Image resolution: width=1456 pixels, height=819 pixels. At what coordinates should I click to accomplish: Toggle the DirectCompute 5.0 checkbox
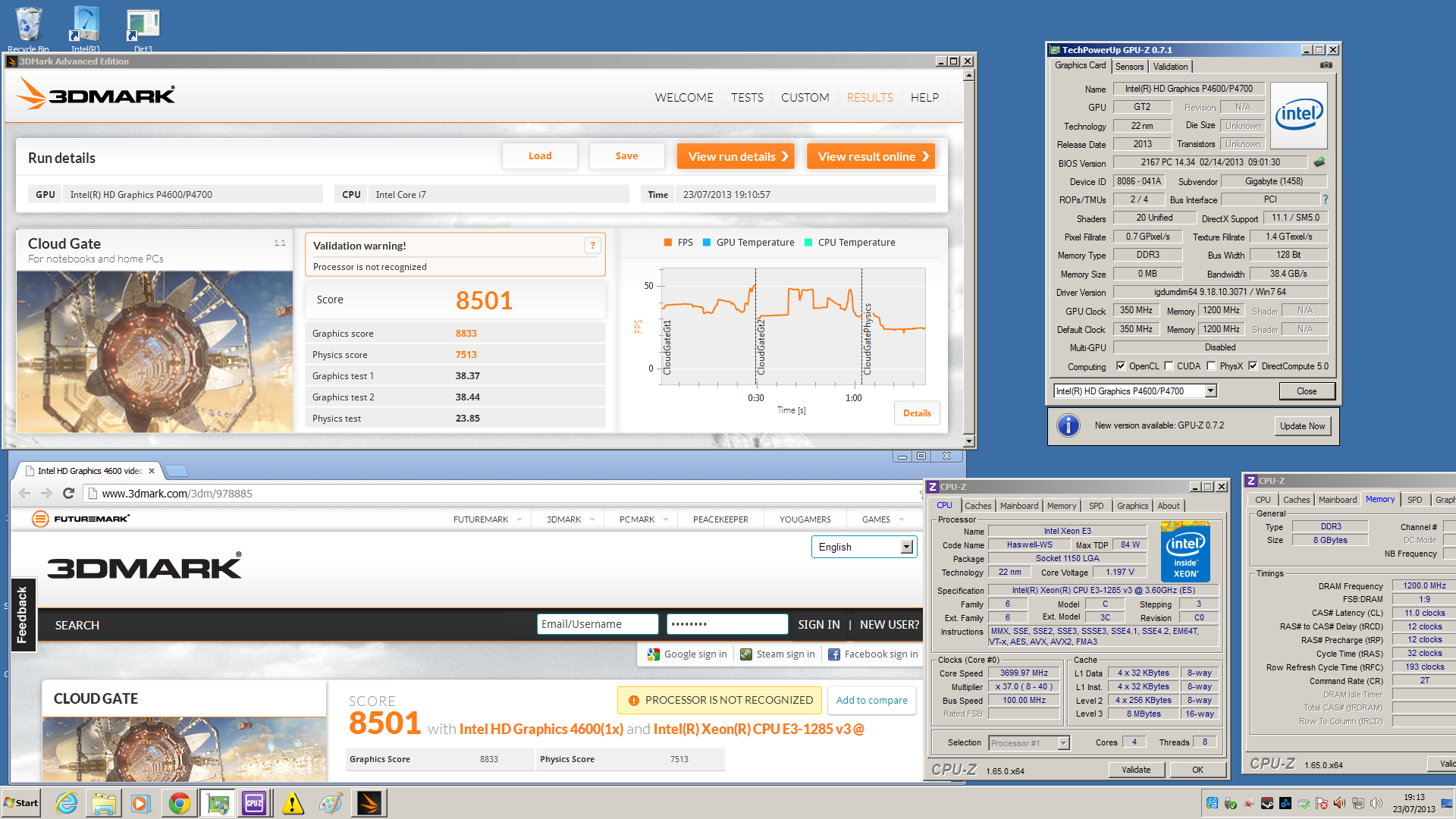click(1253, 366)
